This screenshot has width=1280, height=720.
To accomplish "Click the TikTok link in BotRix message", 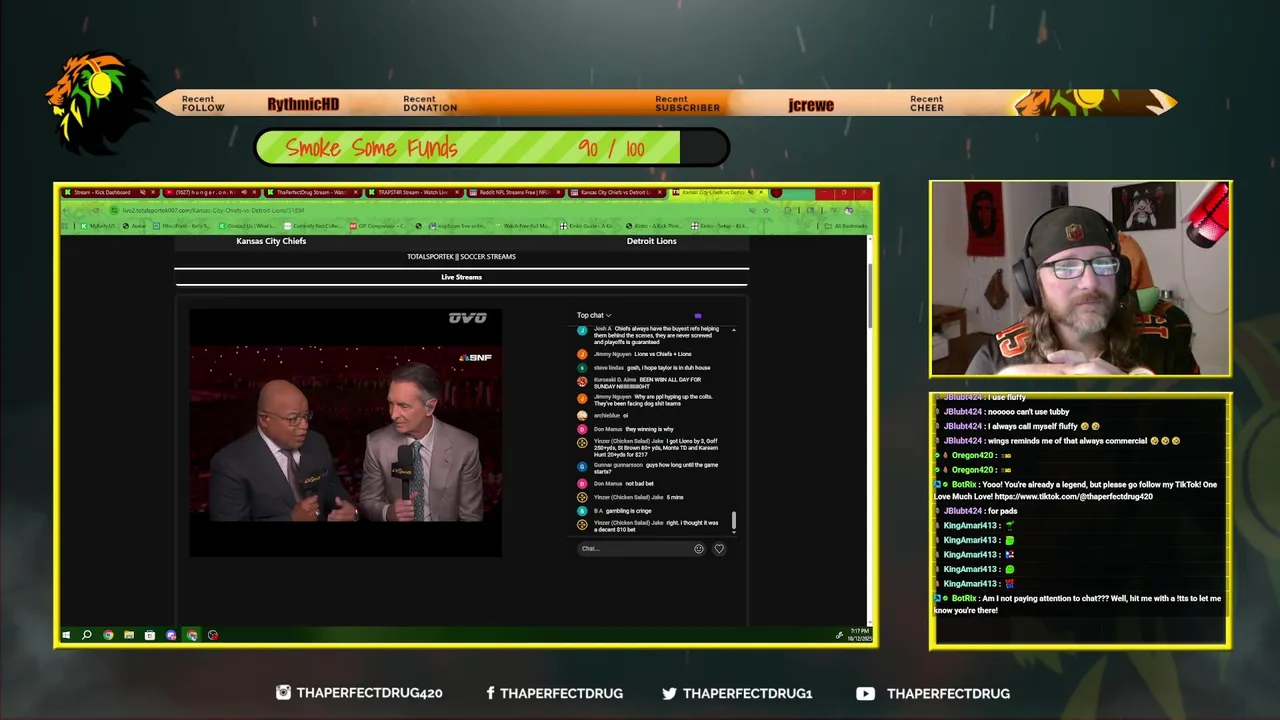I will 1074,497.
